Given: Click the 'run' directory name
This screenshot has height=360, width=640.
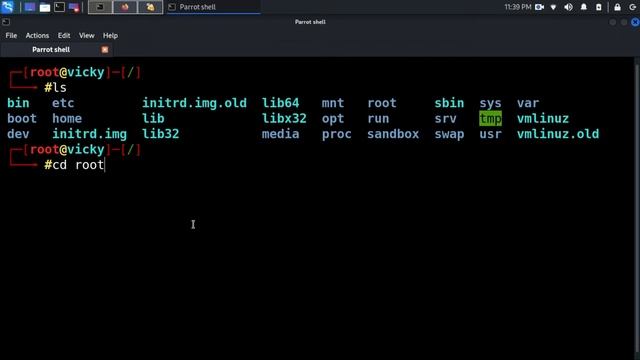Looking at the screenshot, I should click(378, 118).
